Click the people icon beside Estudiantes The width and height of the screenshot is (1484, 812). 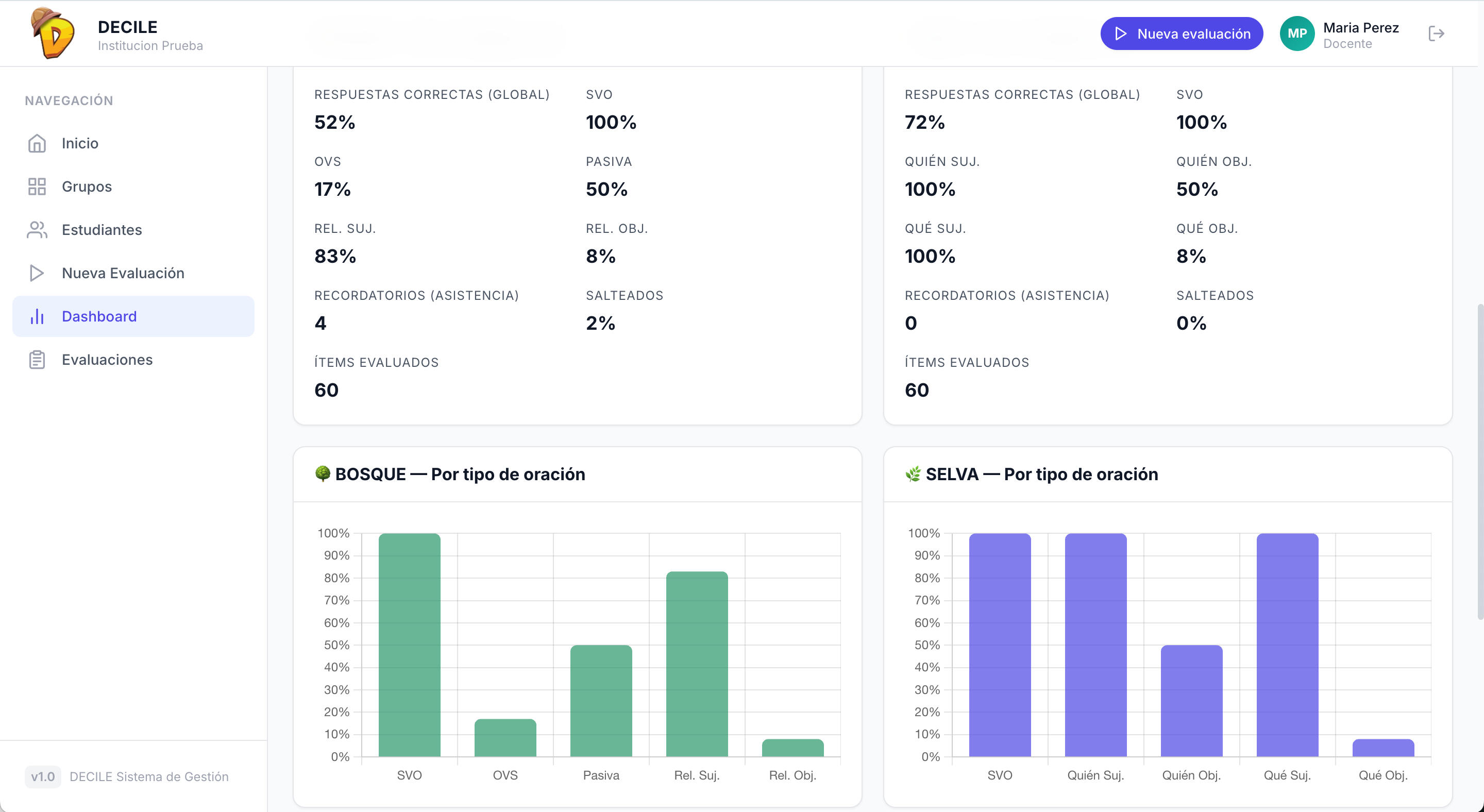click(37, 230)
